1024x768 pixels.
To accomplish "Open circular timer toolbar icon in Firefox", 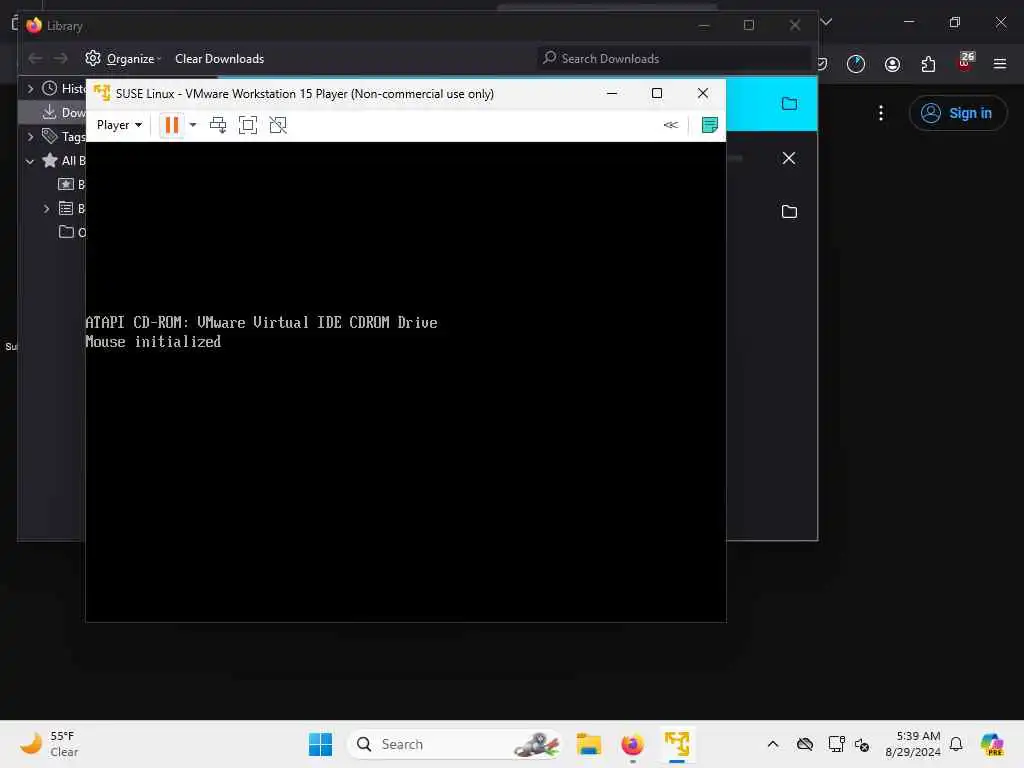I will [x=856, y=63].
